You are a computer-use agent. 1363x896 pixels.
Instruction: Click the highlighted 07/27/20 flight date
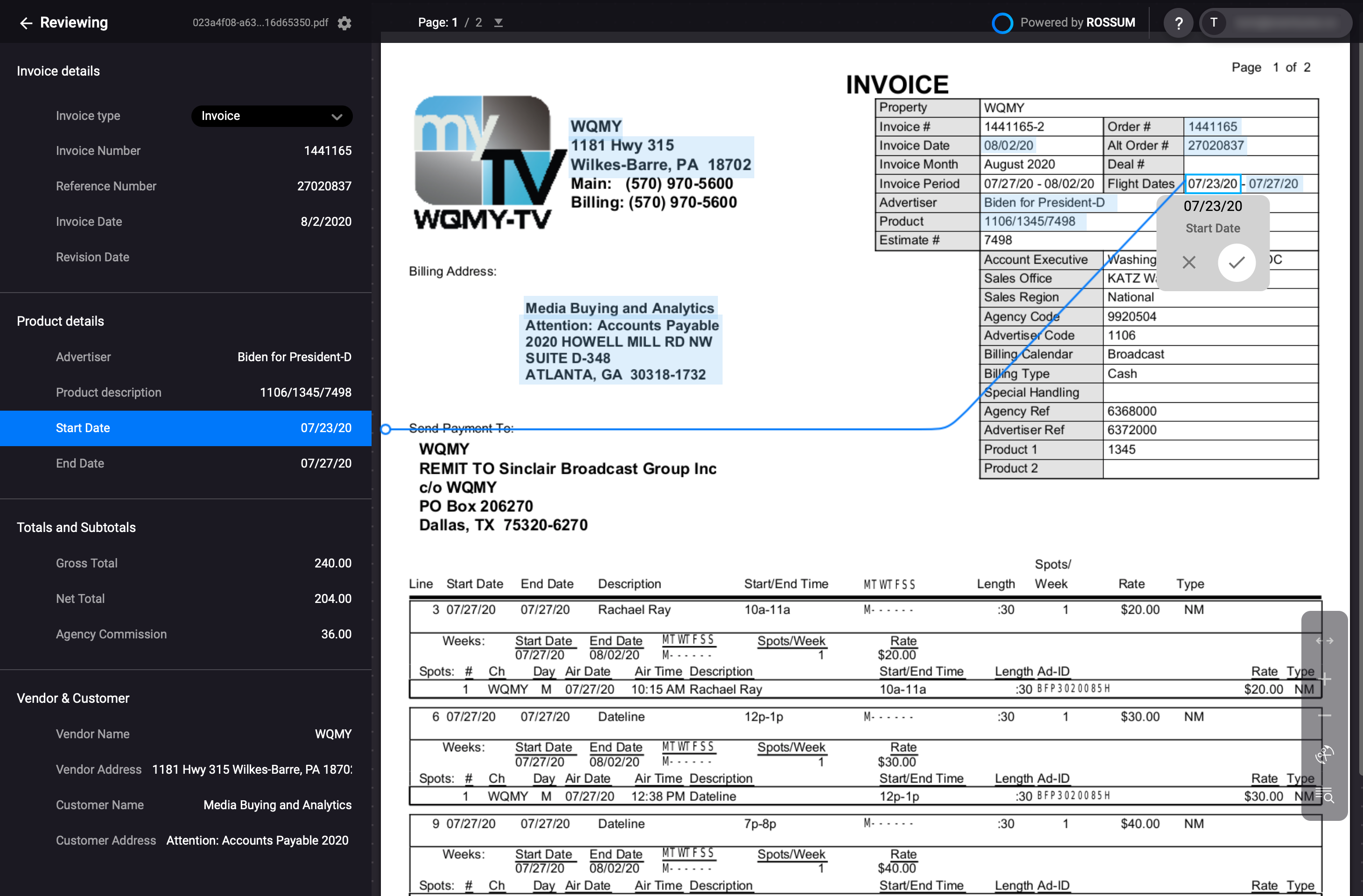pos(1273,183)
